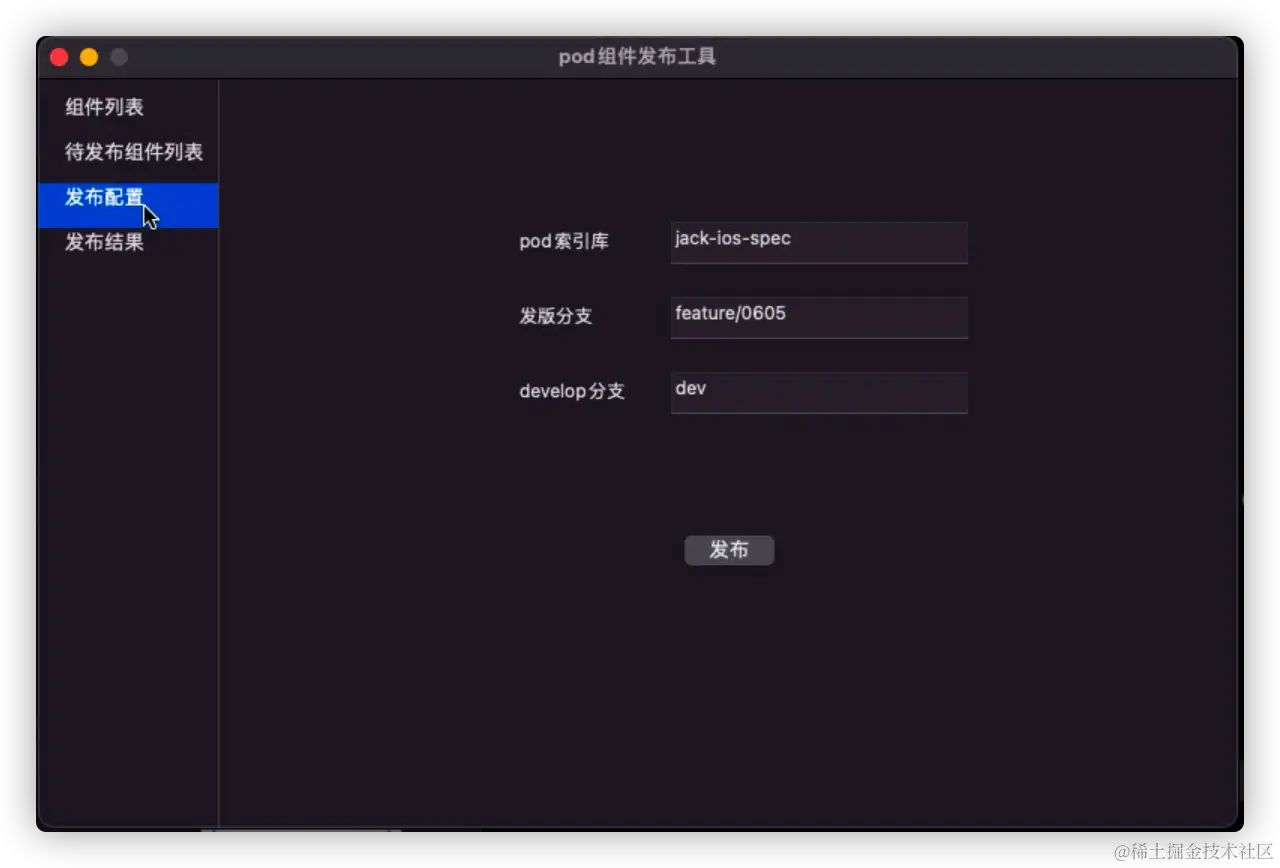Click the 发版分支 label
This screenshot has width=1280, height=868.
click(x=556, y=316)
